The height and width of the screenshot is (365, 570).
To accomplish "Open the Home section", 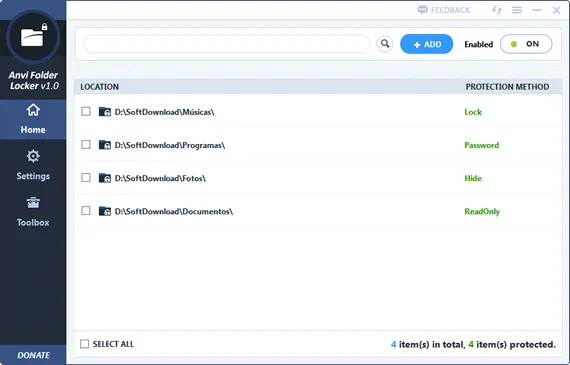I will [33, 119].
